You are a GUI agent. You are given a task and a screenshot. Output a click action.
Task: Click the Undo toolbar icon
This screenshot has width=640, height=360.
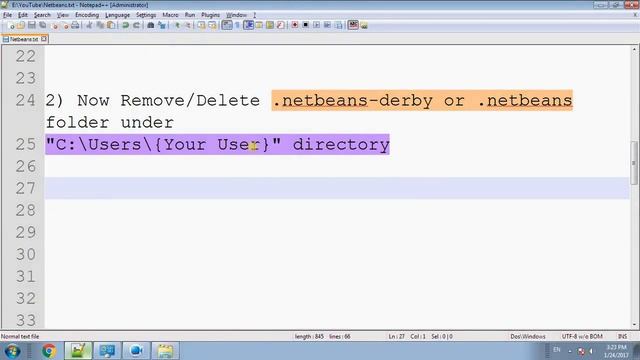pyautogui.click(x=125, y=25)
